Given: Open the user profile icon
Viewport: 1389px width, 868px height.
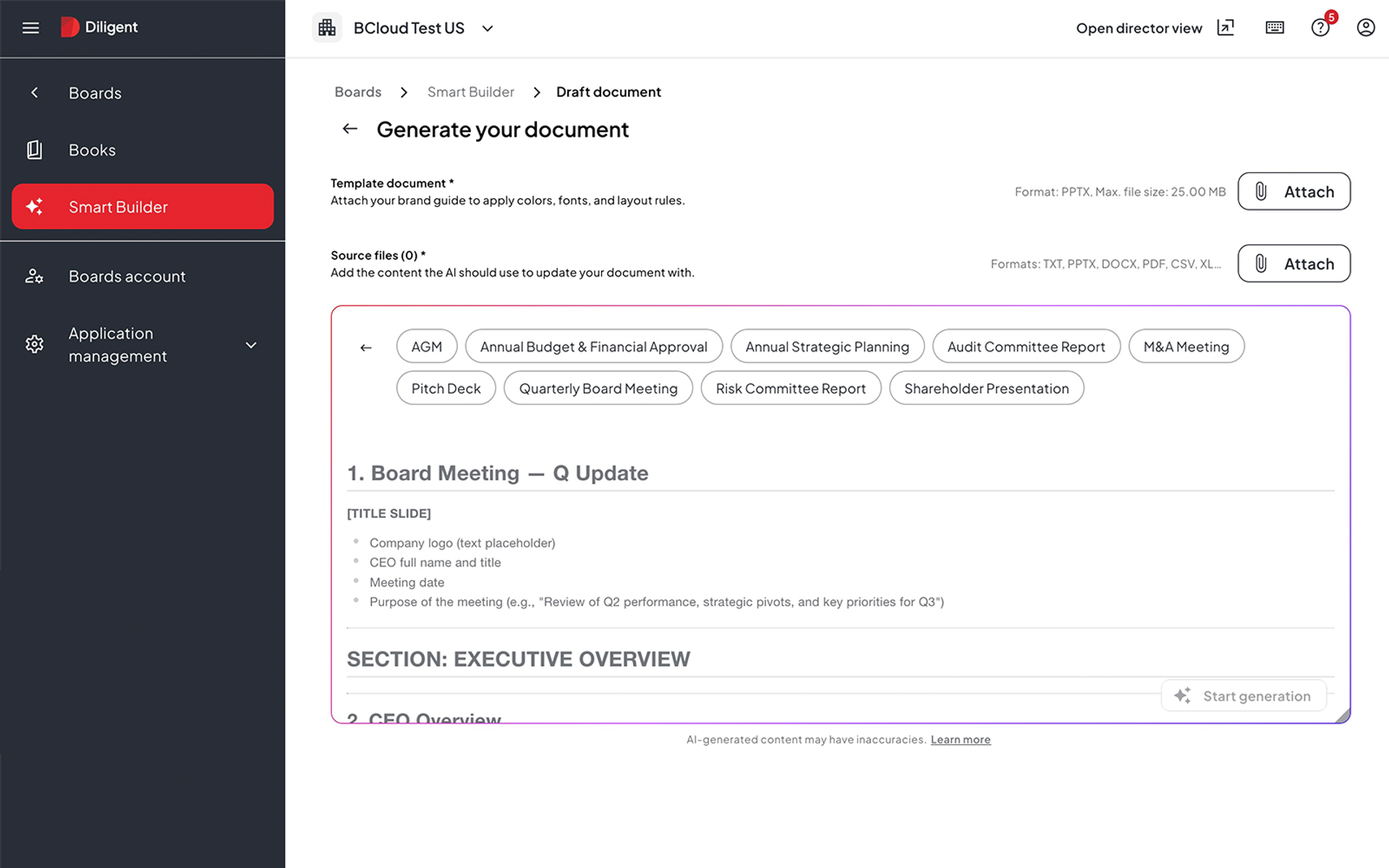Looking at the screenshot, I should click(x=1366, y=27).
